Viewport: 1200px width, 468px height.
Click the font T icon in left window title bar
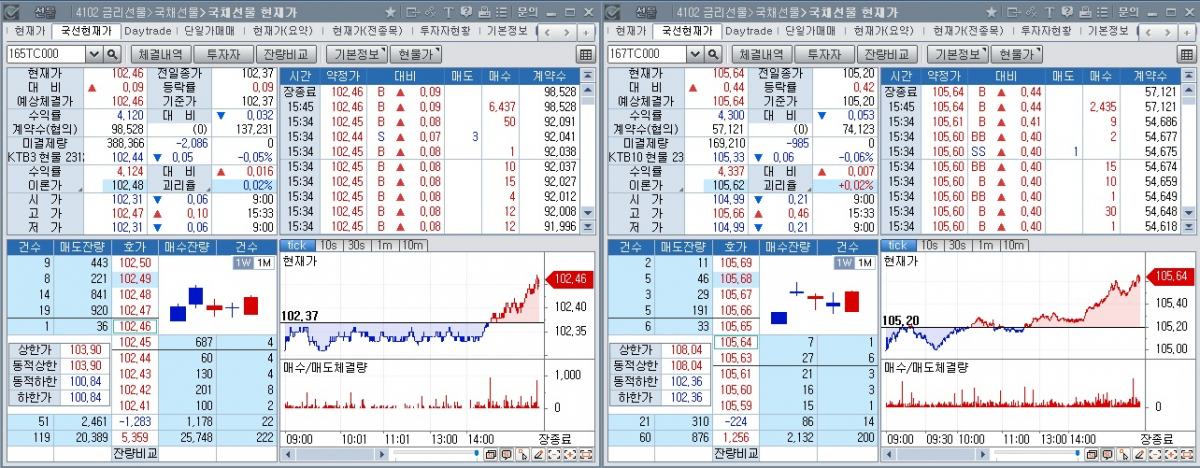(x=448, y=12)
